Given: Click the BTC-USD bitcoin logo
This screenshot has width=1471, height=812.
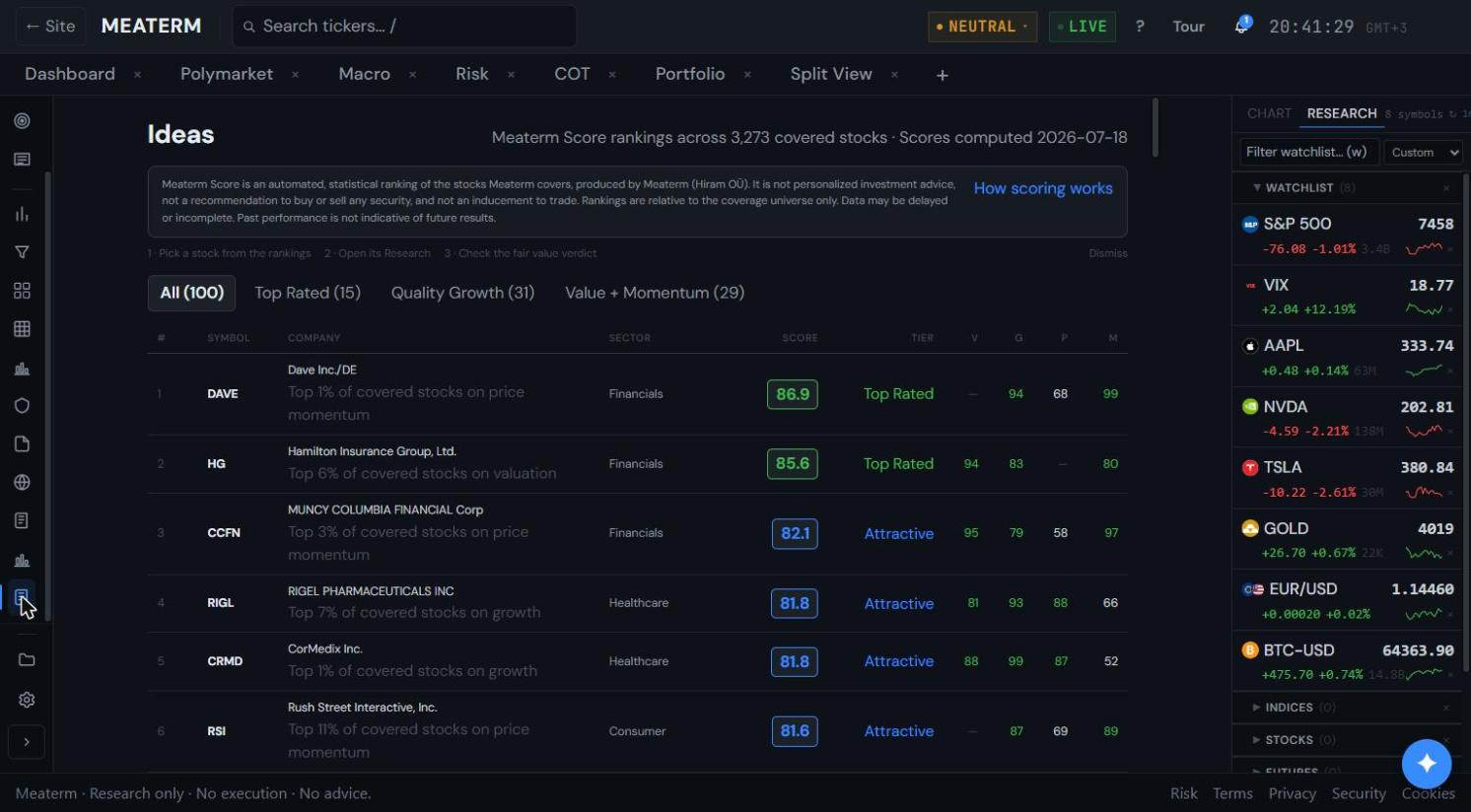Looking at the screenshot, I should click(1250, 650).
